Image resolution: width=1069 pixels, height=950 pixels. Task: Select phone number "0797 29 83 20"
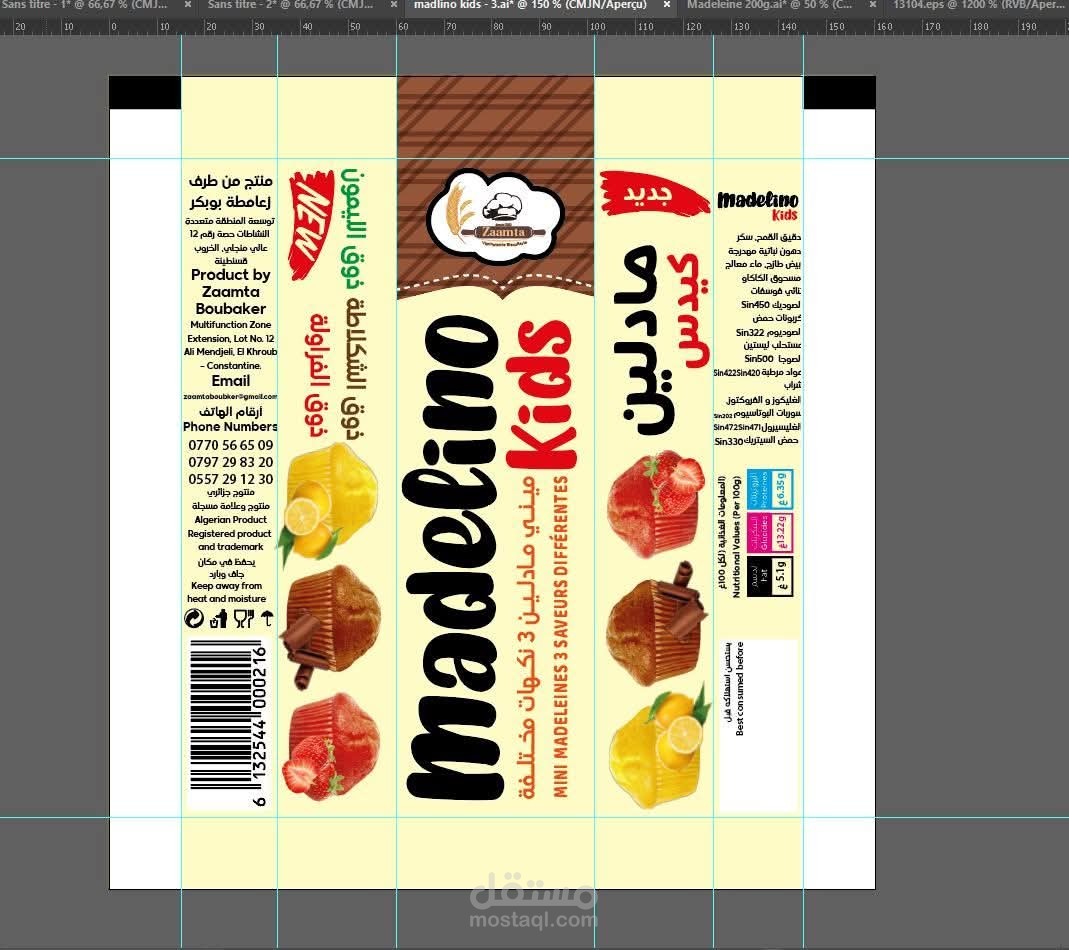(230, 462)
